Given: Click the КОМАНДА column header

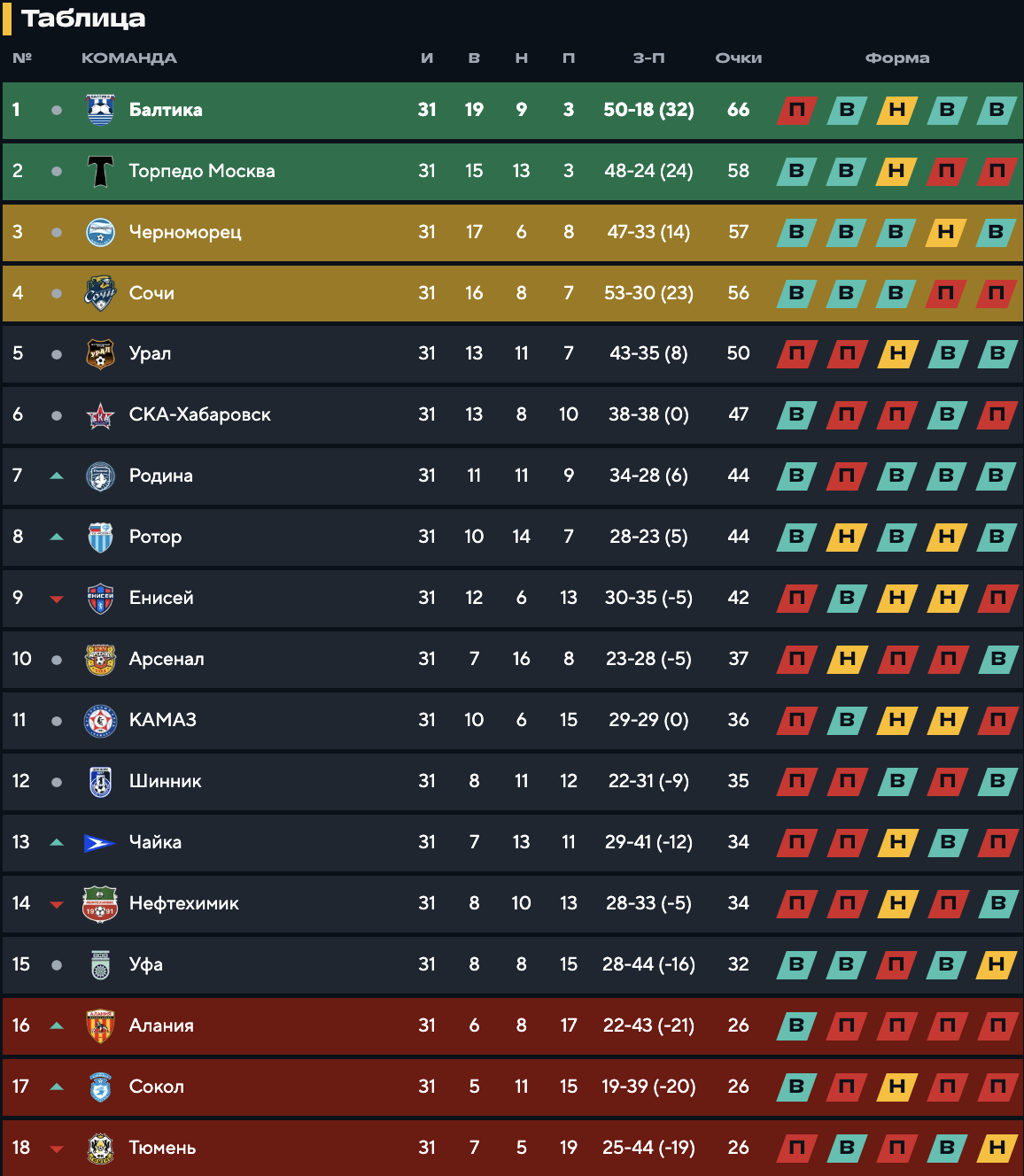Looking at the screenshot, I should (129, 58).
